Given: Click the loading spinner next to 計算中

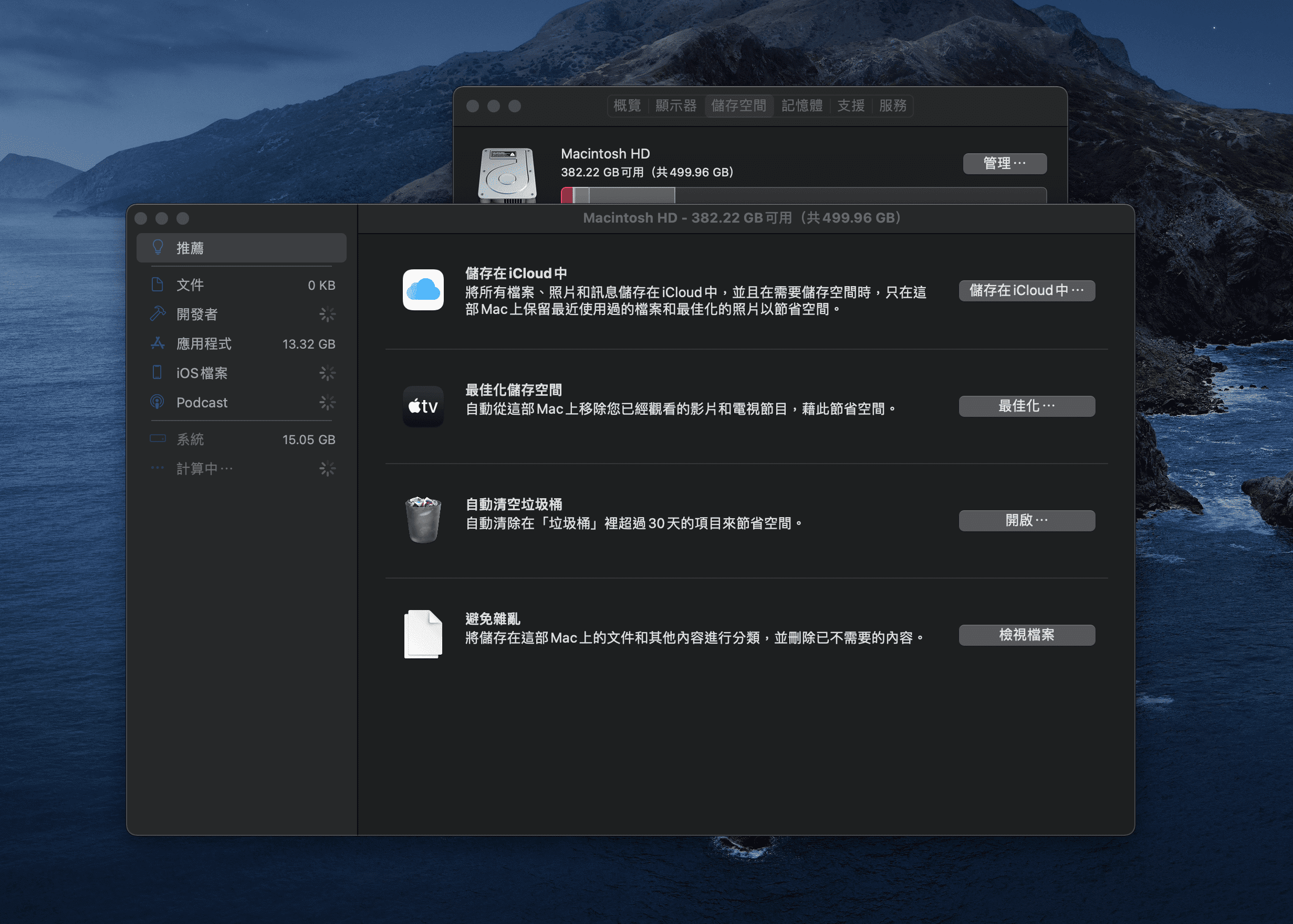Looking at the screenshot, I should tap(327, 469).
